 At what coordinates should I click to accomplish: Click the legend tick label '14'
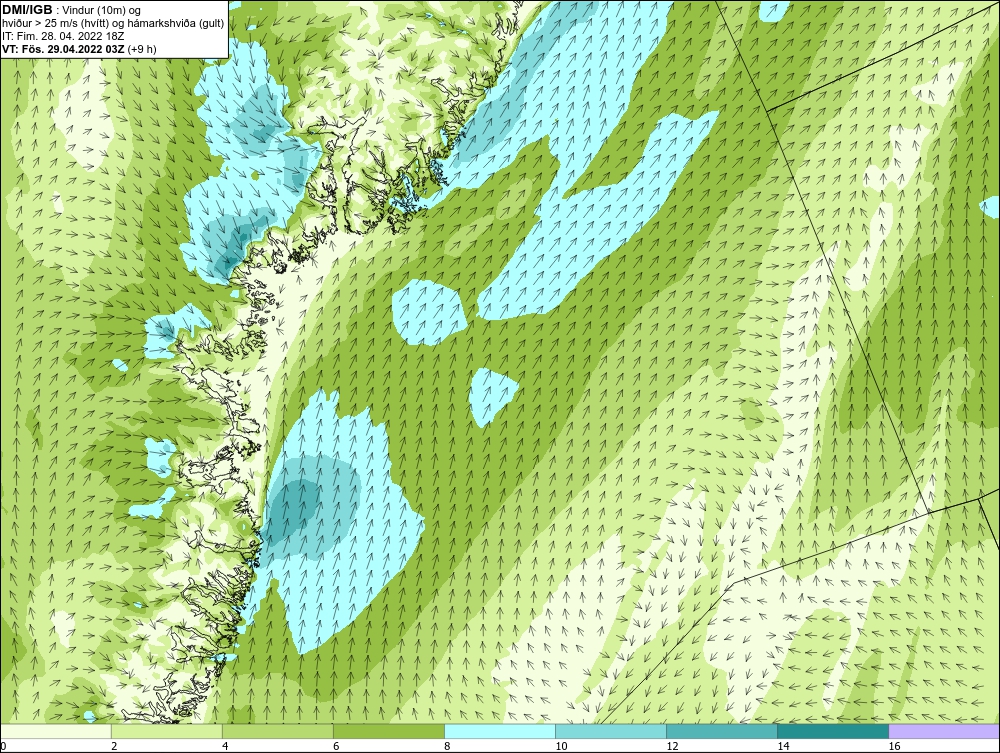tap(783, 746)
